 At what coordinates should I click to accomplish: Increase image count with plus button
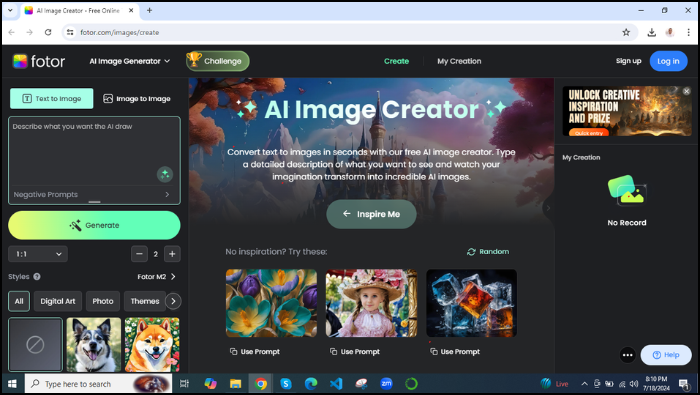click(x=172, y=254)
